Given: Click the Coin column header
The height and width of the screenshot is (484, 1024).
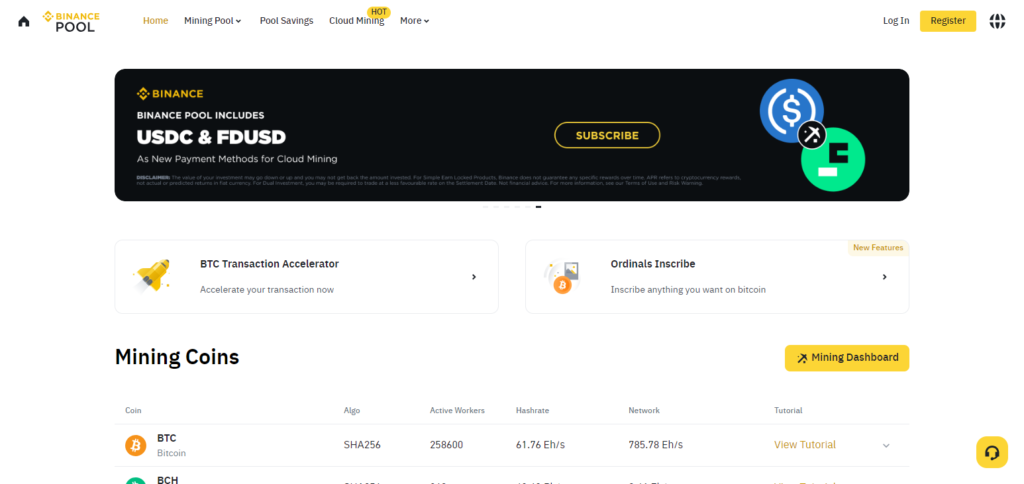Looking at the screenshot, I should pos(133,410).
